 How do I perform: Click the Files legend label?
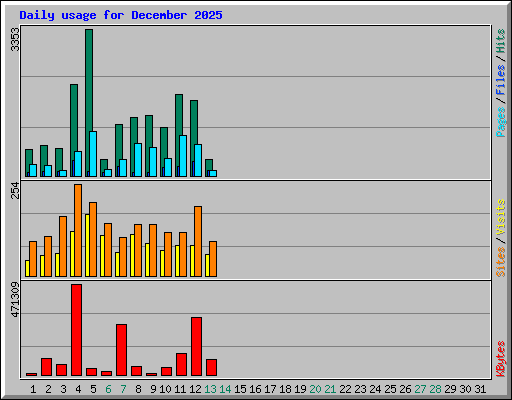(x=501, y=79)
